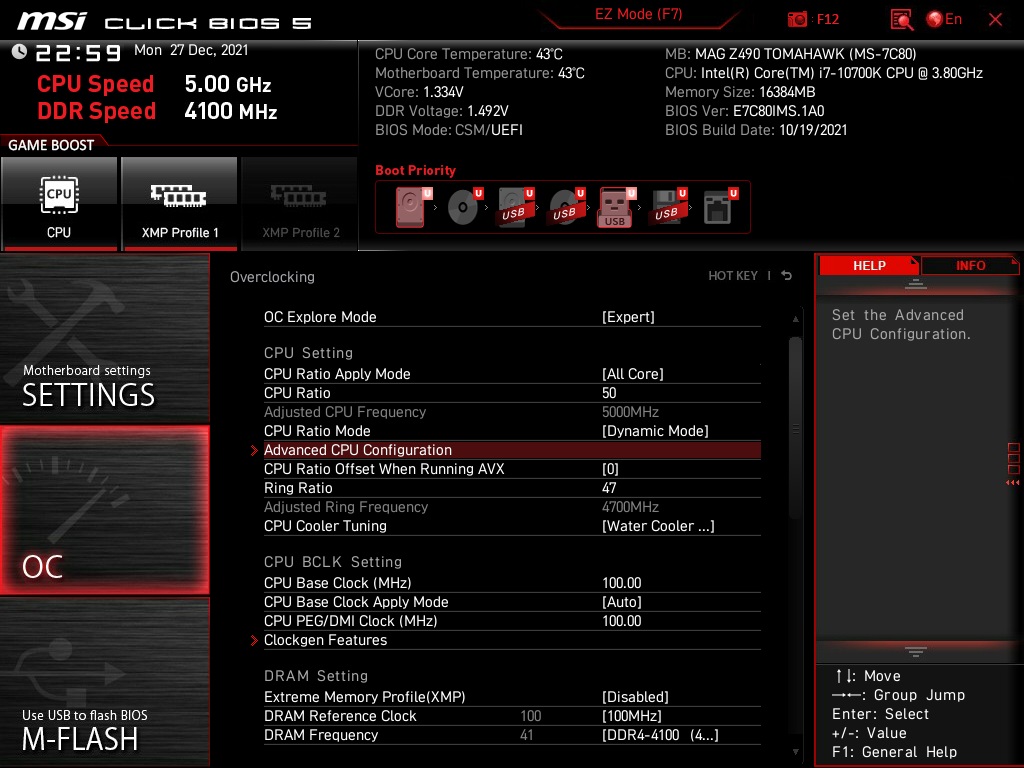The image size is (1024, 768).
Task: Click the scrollbar down arrow
Action: pyautogui.click(x=795, y=752)
